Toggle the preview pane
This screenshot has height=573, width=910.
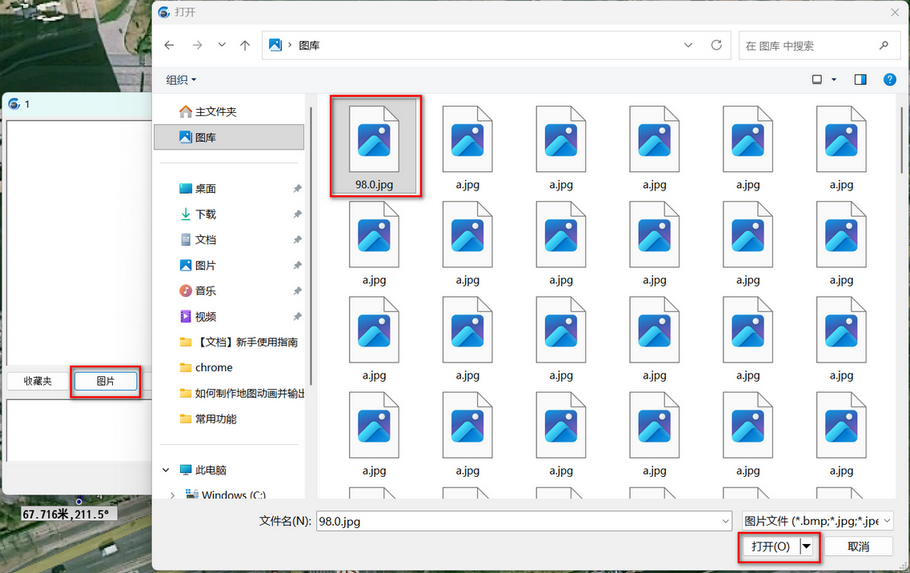point(860,80)
